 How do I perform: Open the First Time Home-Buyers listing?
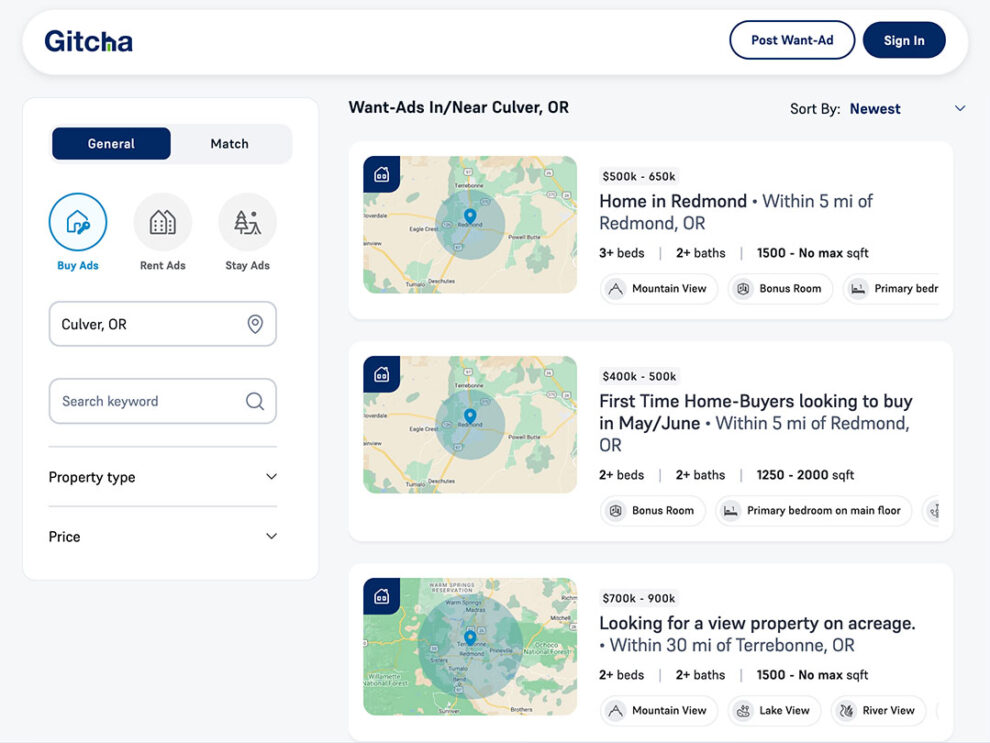click(x=755, y=402)
